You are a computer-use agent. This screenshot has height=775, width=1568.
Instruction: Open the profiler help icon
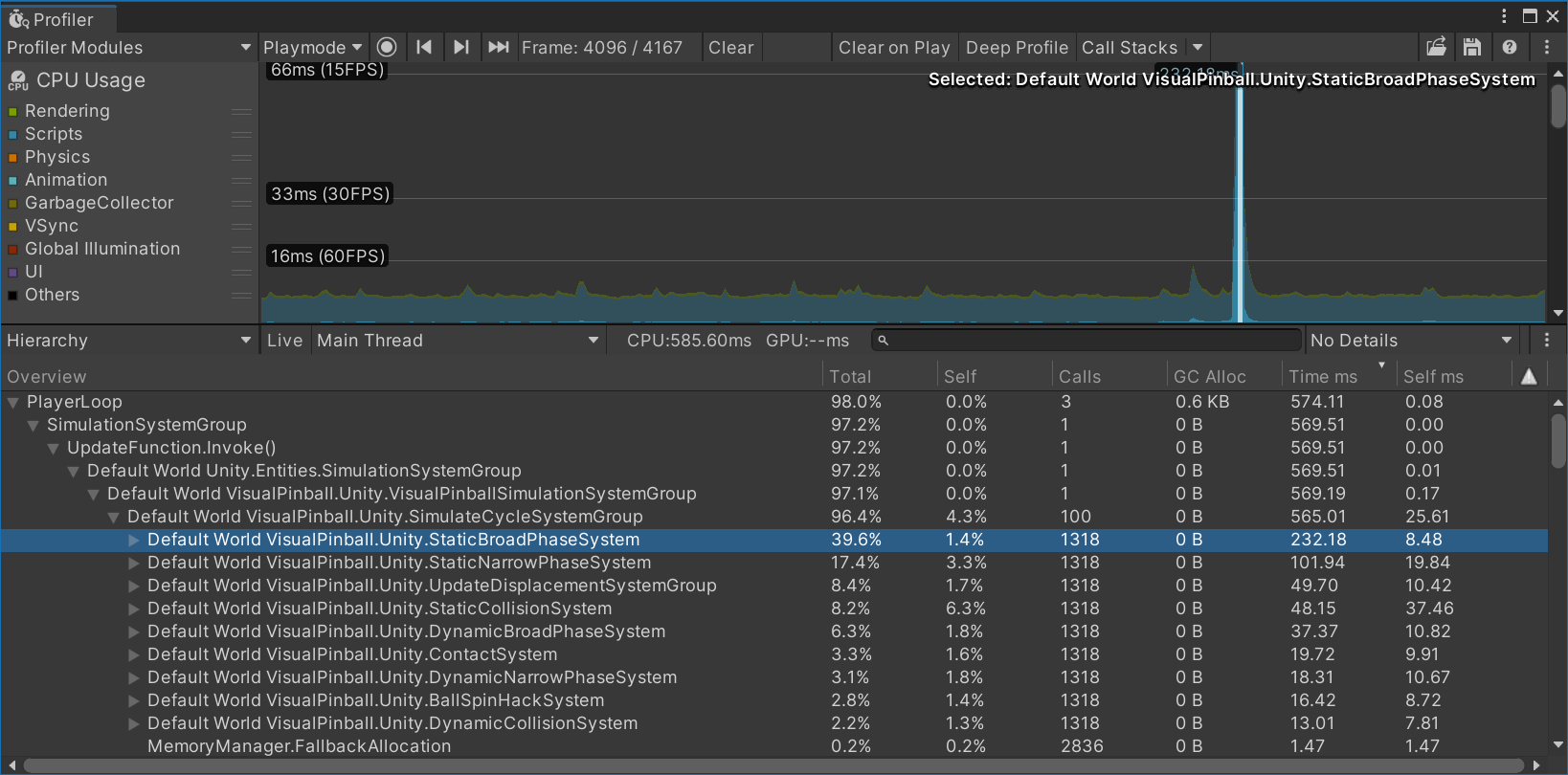1510,47
